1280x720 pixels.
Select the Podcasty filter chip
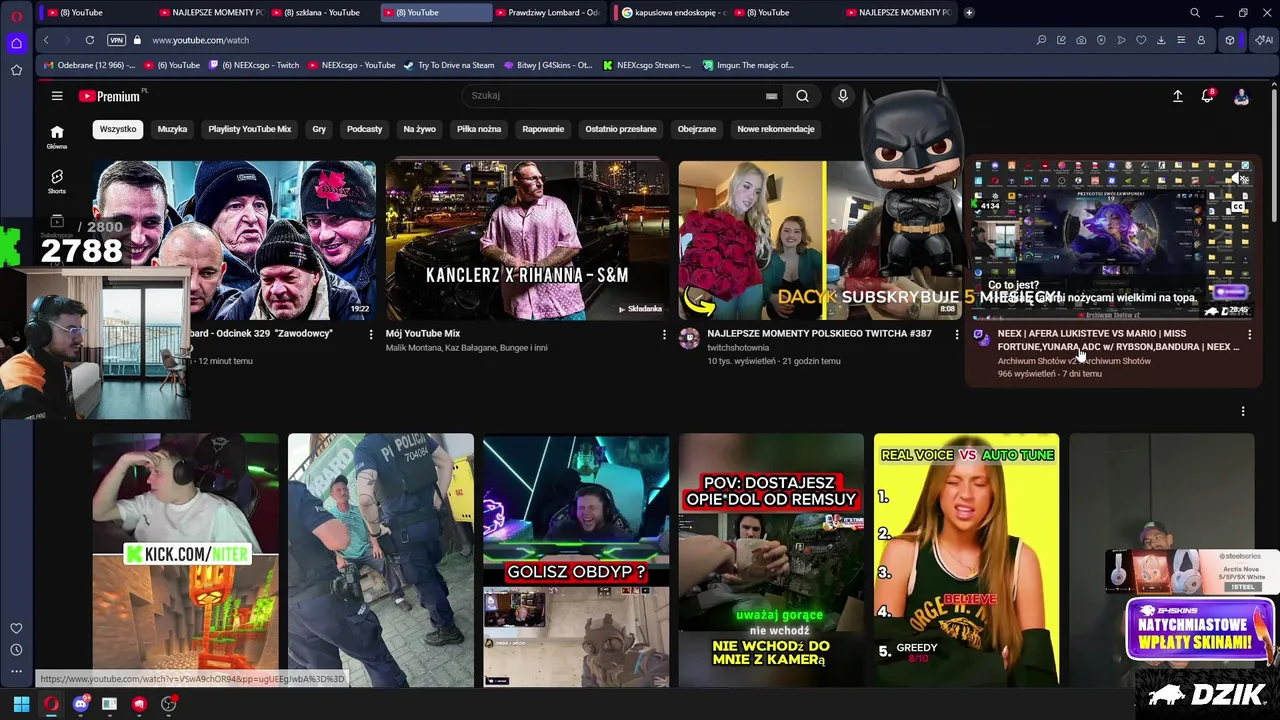[x=364, y=129]
